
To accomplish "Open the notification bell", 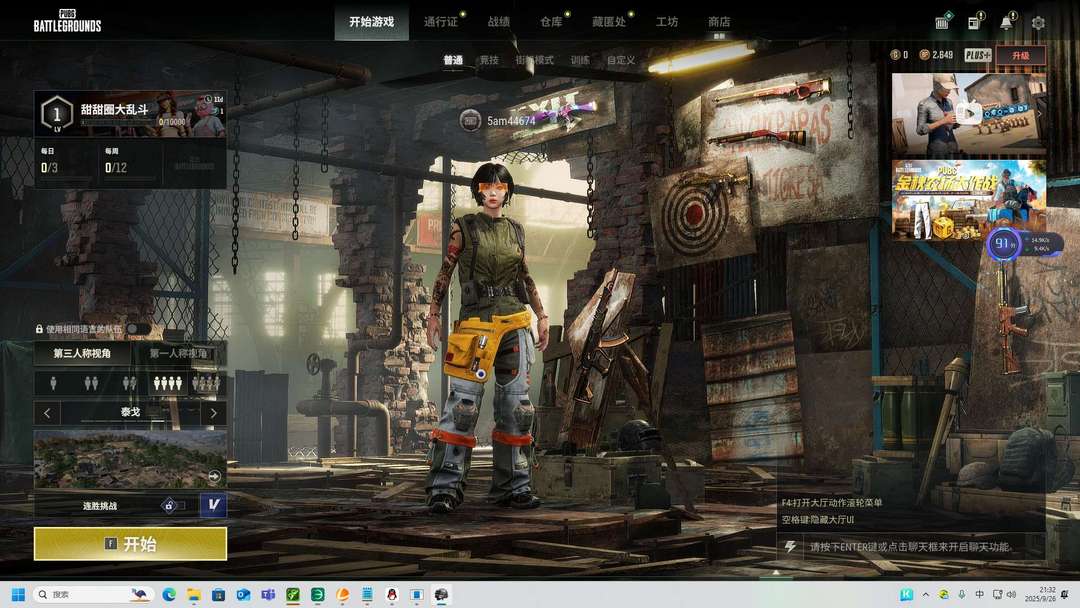I will [x=1006, y=22].
